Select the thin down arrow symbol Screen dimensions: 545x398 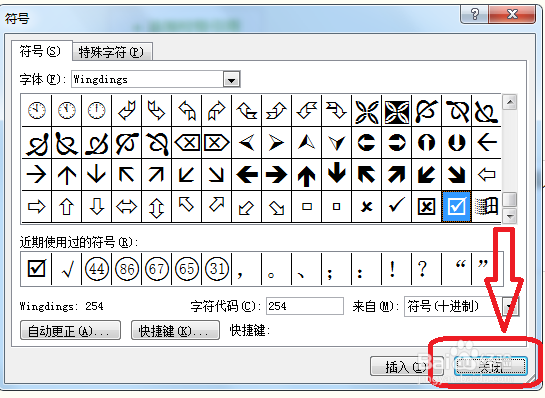(96, 174)
